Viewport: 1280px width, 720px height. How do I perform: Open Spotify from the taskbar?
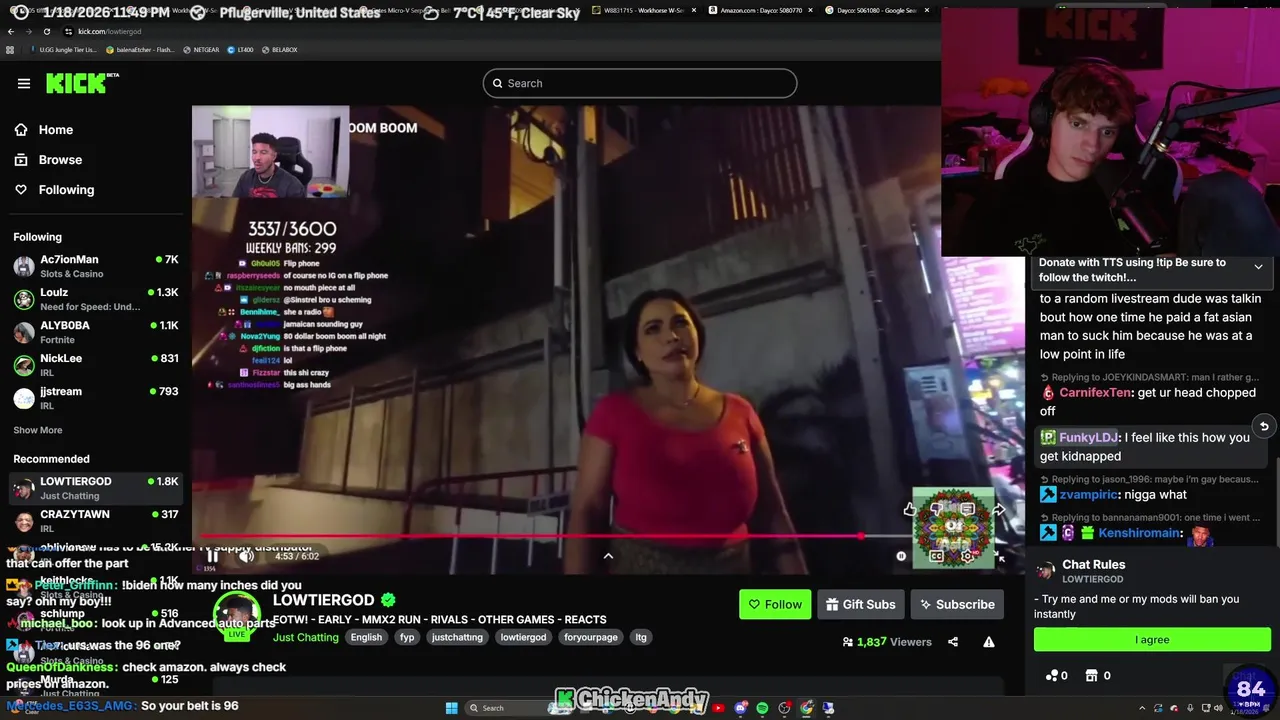762,708
